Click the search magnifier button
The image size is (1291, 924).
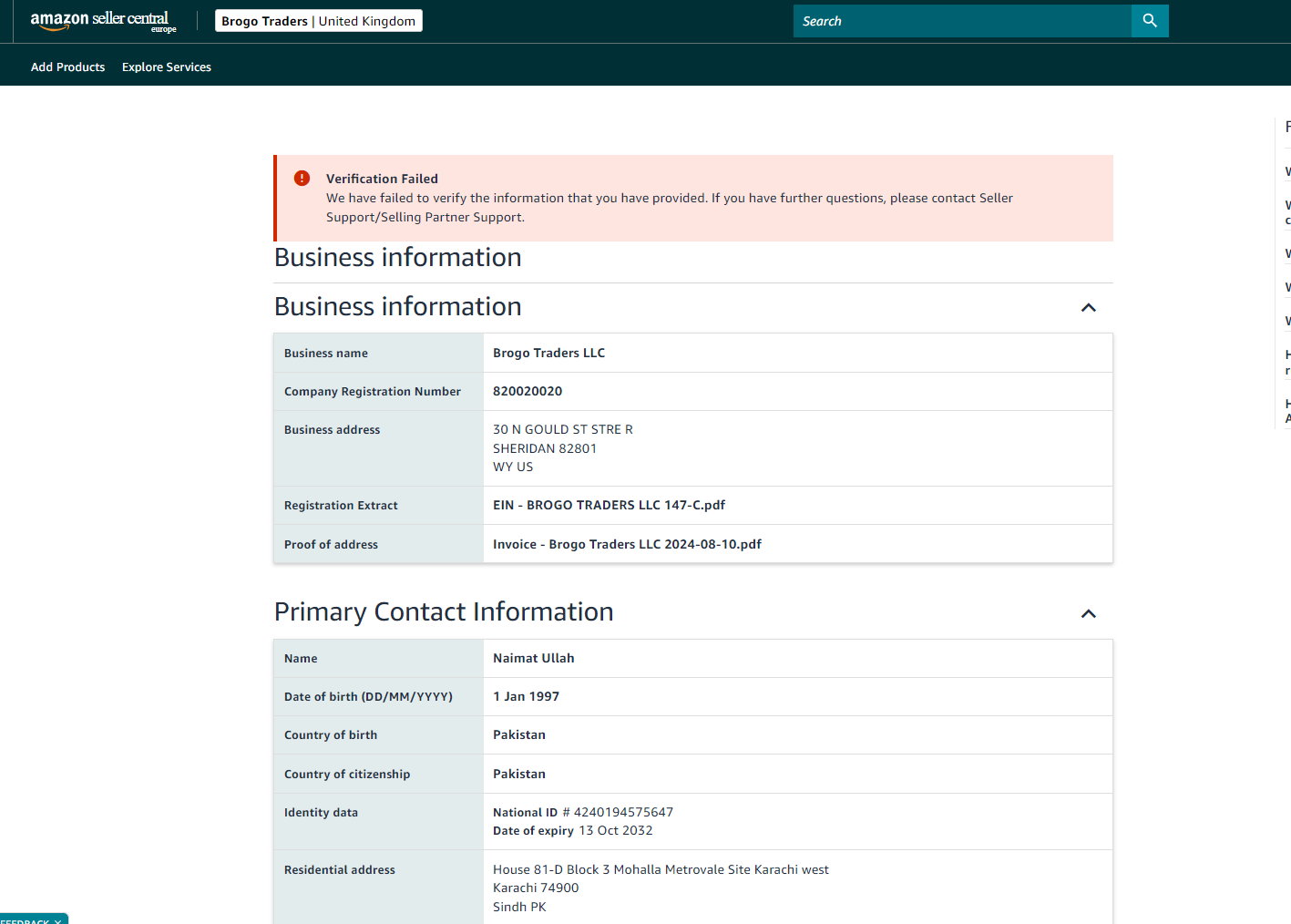[1150, 21]
